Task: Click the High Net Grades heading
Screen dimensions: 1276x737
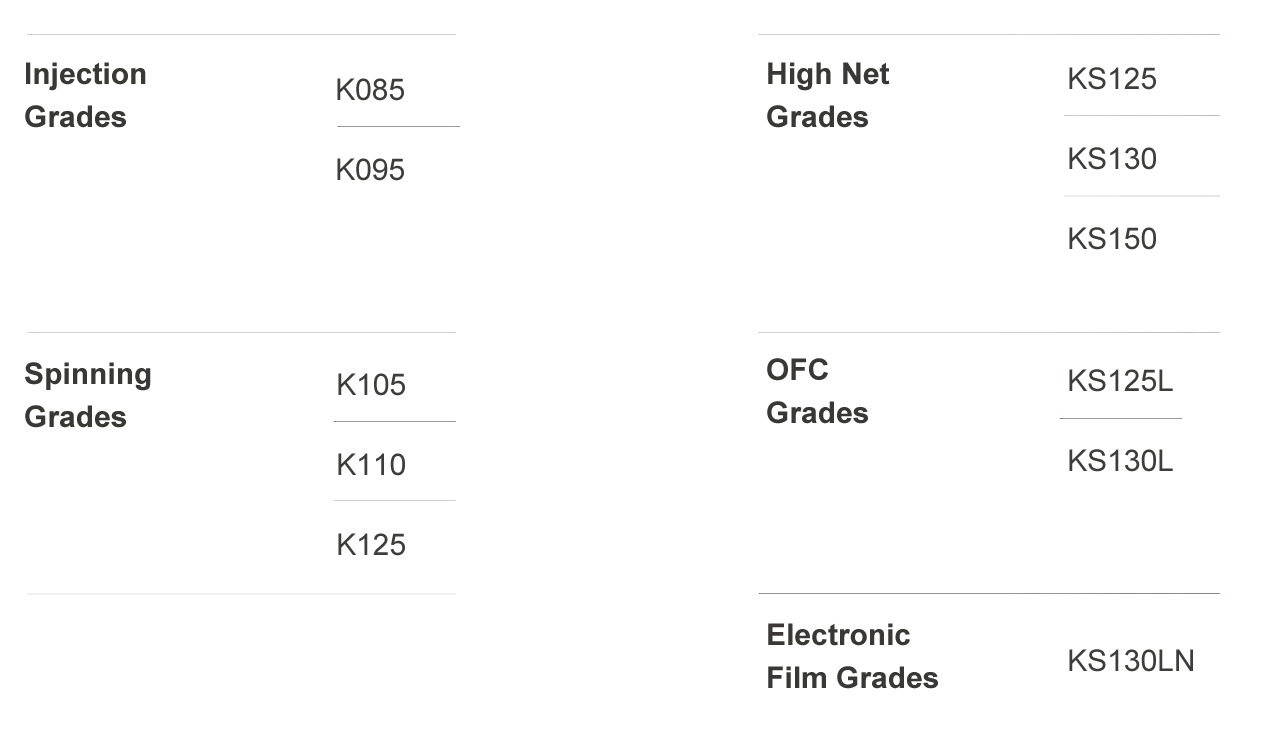Action: pyautogui.click(x=827, y=95)
